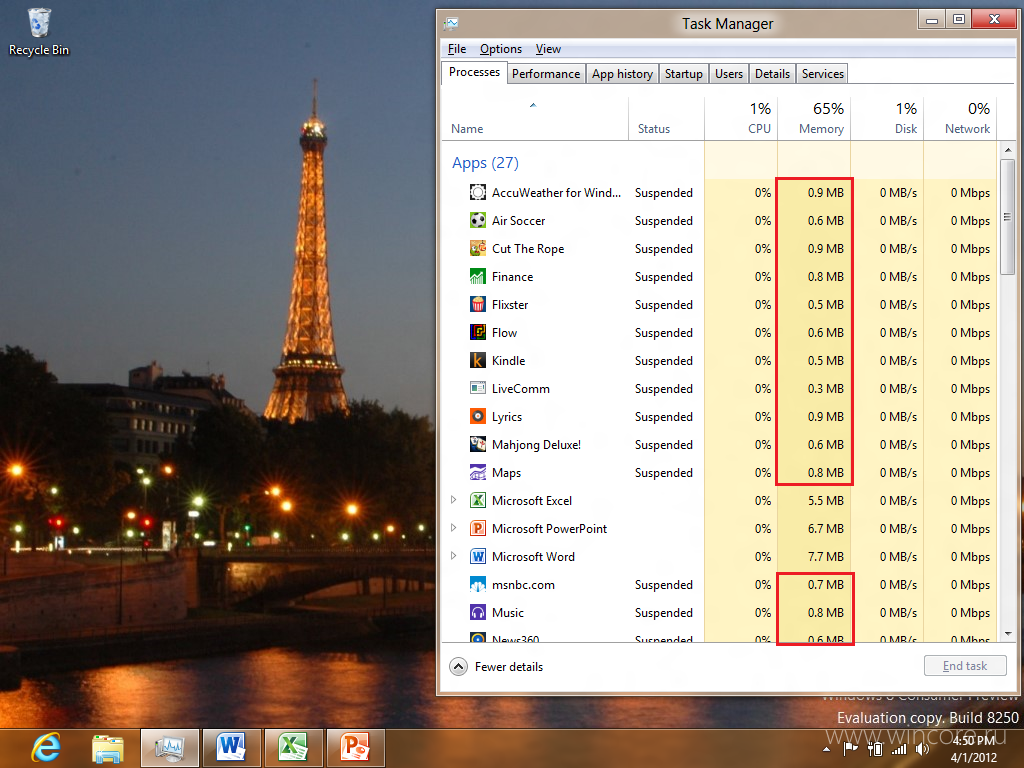1024x768 pixels.
Task: Switch to the Users tab
Action: coord(729,74)
